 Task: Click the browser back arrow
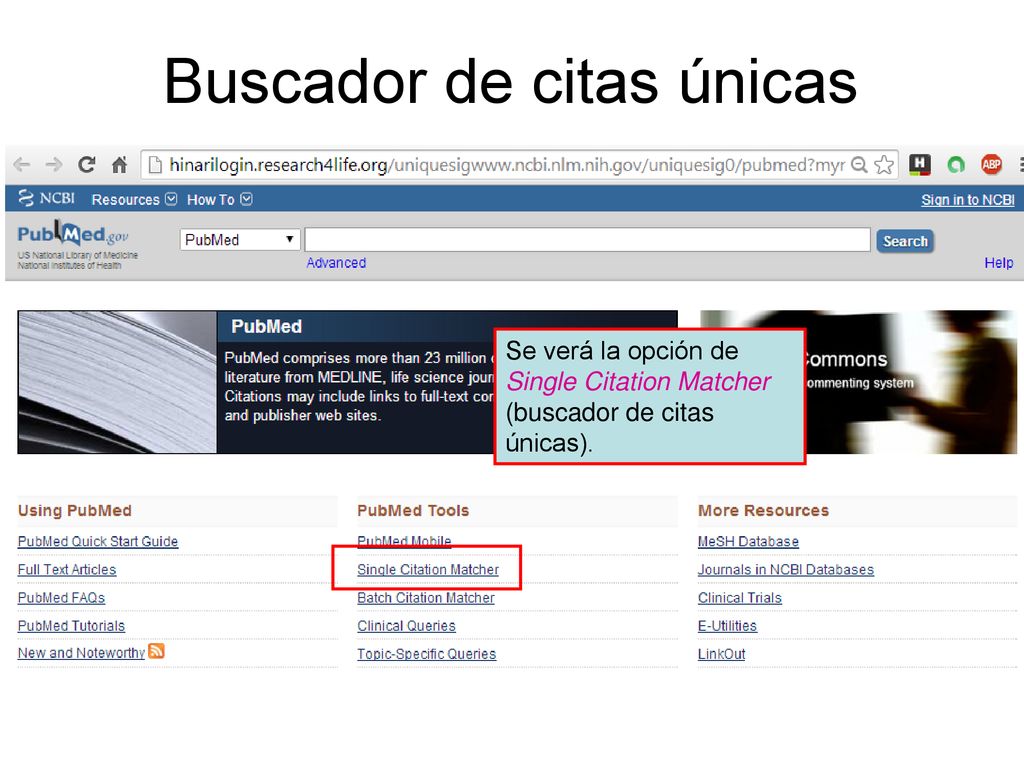point(22,165)
